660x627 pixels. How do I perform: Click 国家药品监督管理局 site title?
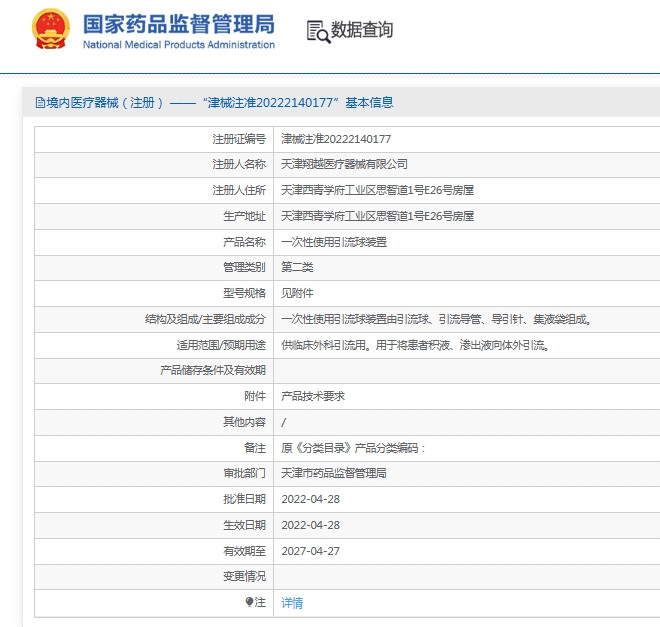click(179, 24)
